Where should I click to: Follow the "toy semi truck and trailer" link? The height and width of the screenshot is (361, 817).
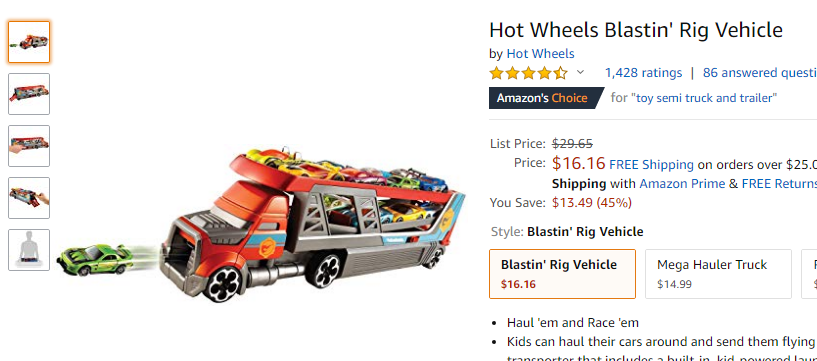pos(703,98)
